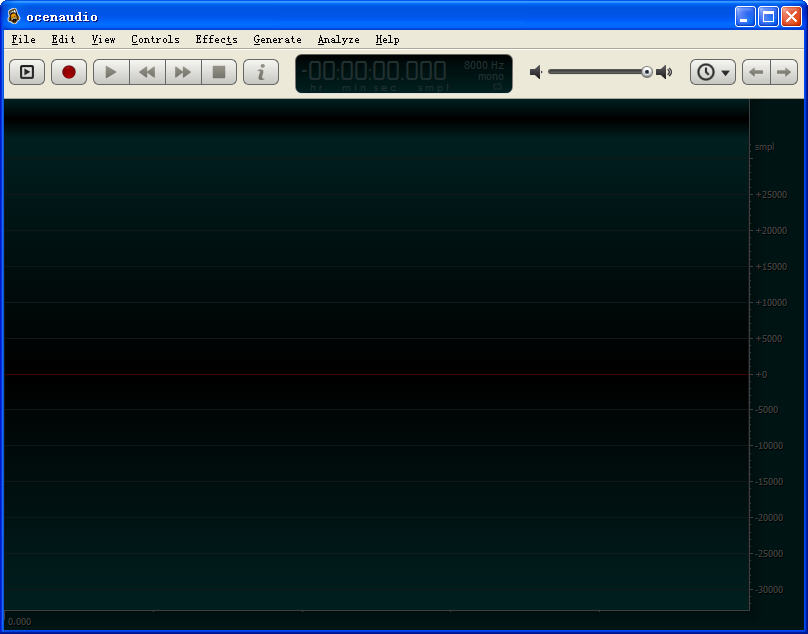Click the +25000 amplitude scale value
808x634 pixels.
tap(771, 194)
